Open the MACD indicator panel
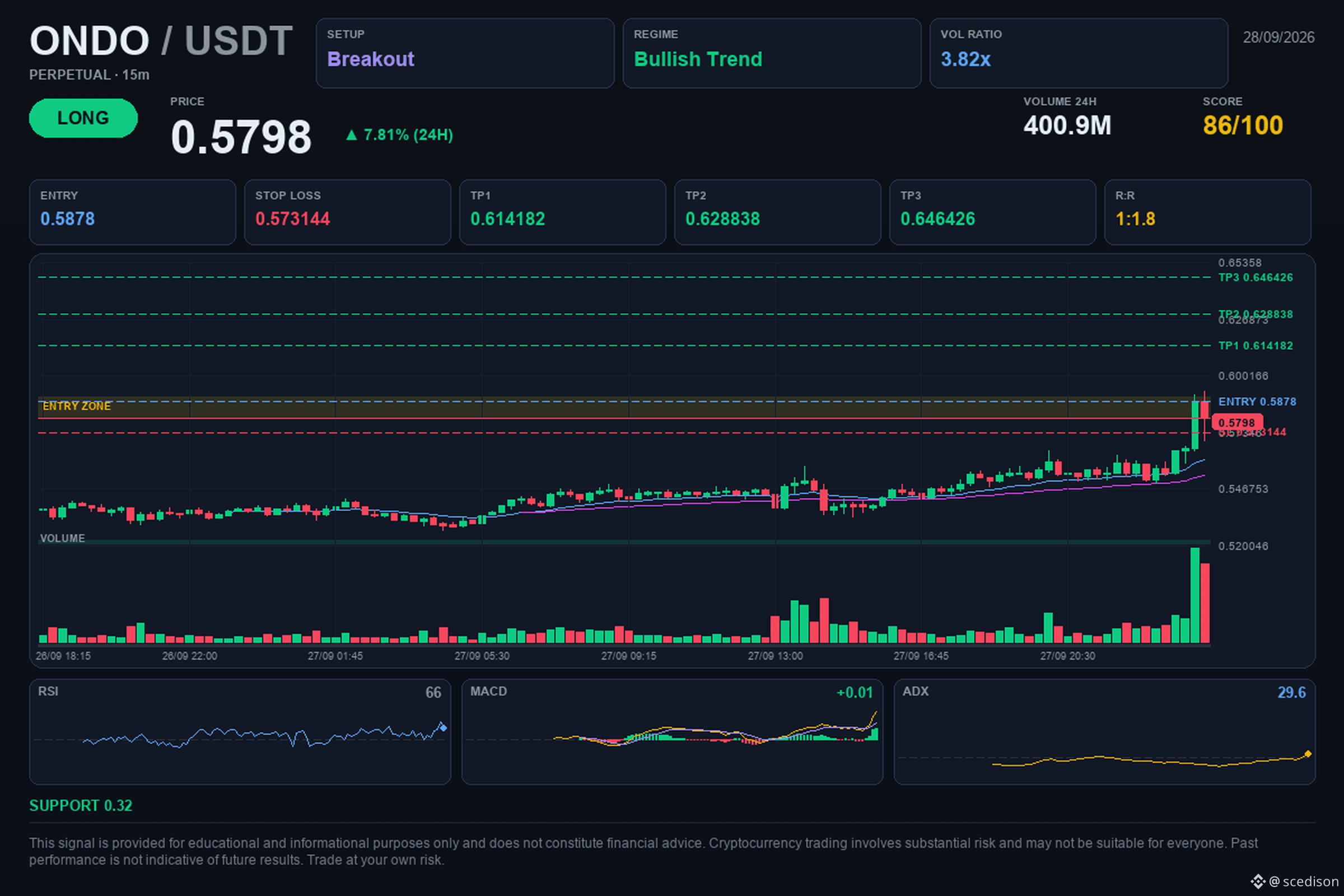The width and height of the screenshot is (1344, 896). (672, 731)
